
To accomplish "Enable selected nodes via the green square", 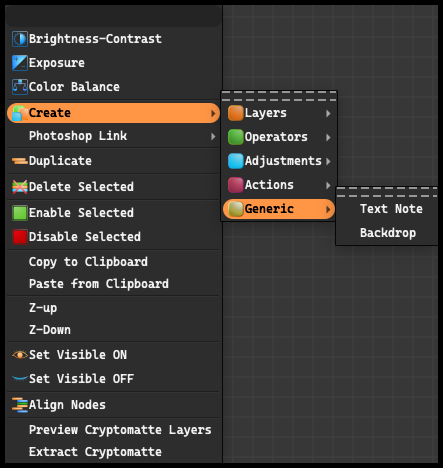I will pyautogui.click(x=20, y=213).
